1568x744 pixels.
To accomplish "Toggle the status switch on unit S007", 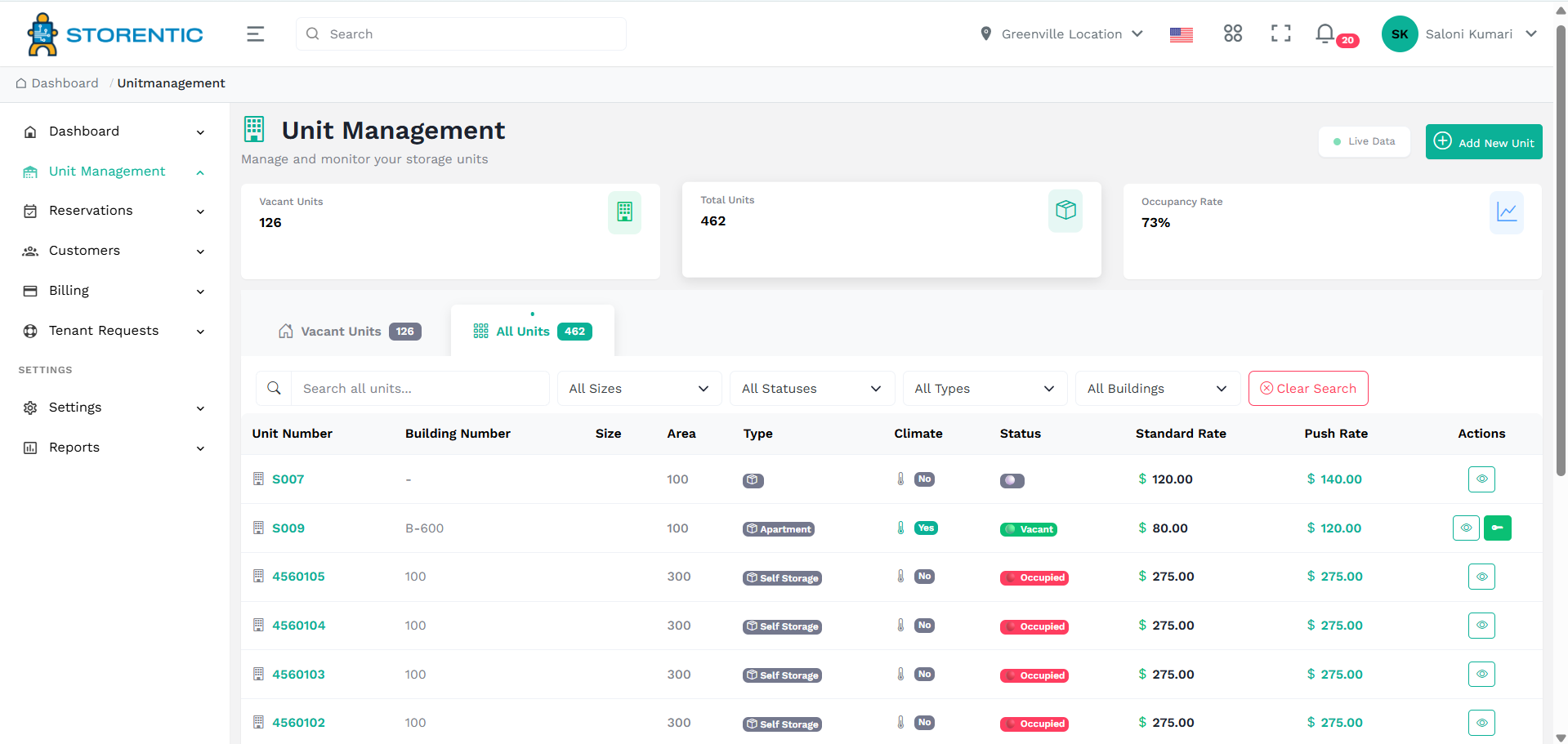I will (1012, 480).
